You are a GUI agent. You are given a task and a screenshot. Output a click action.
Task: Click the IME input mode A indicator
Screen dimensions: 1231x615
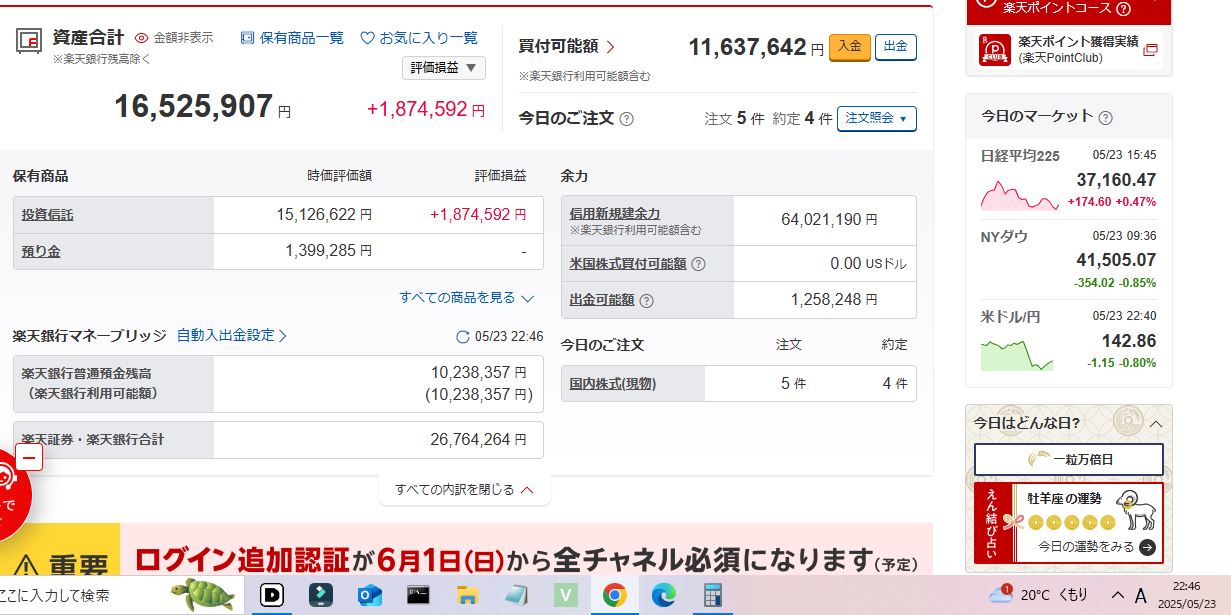pos(1140,596)
